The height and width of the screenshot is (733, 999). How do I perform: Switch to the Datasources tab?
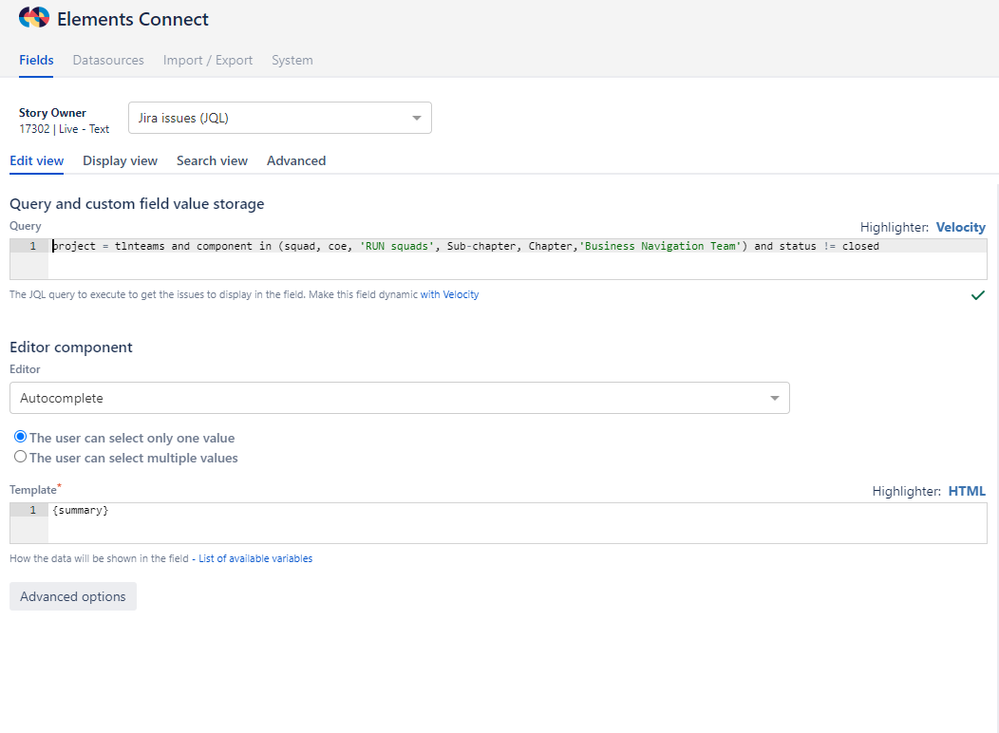click(x=108, y=60)
